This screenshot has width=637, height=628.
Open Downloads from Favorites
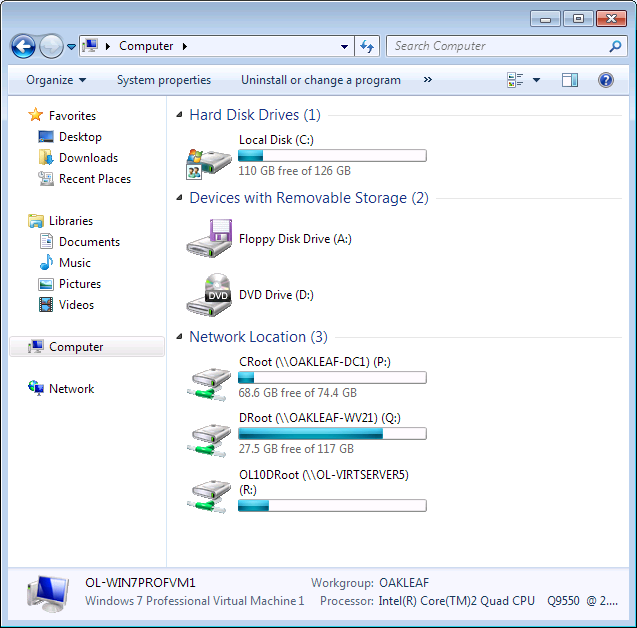point(88,158)
